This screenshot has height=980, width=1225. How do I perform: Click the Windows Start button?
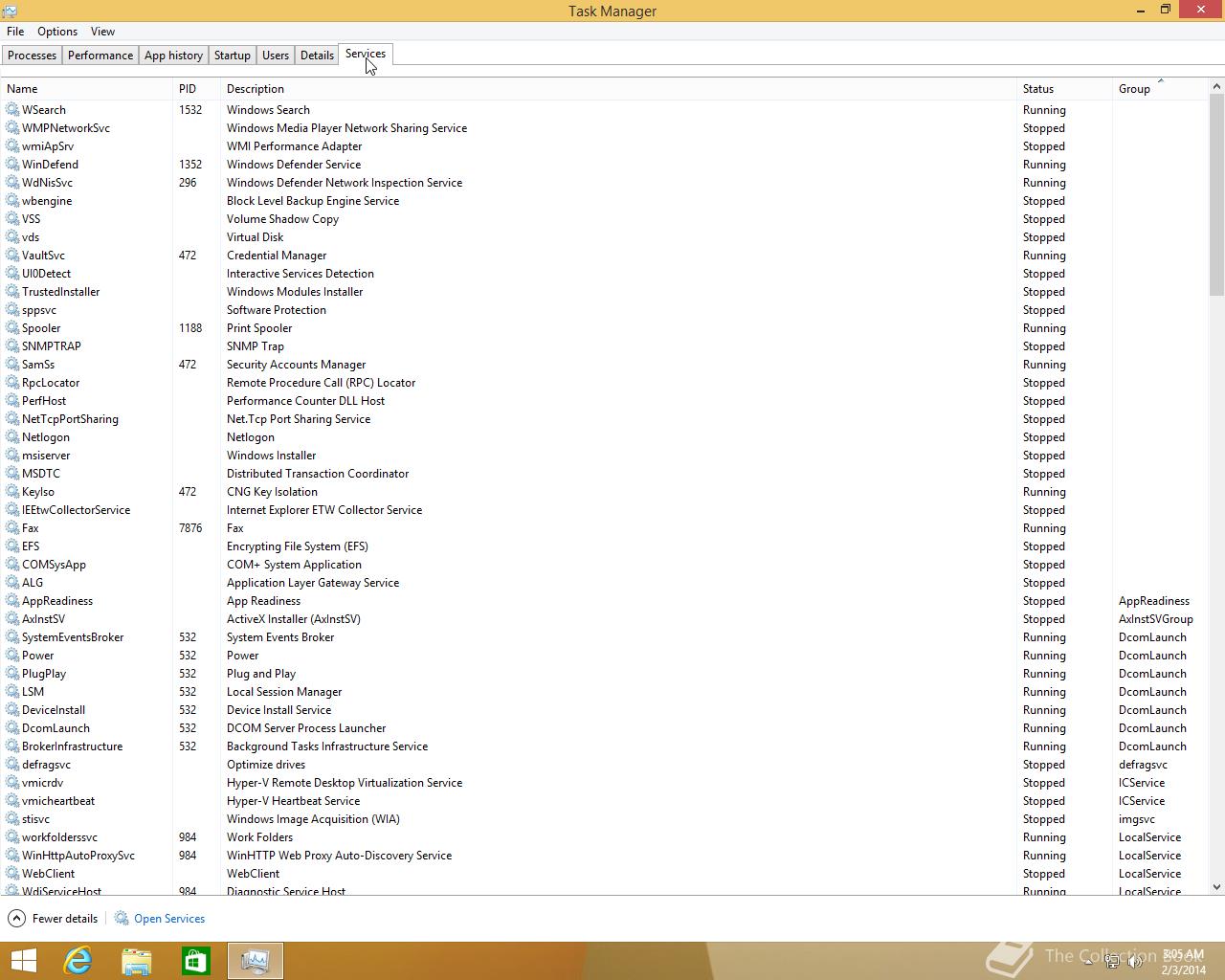tap(23, 961)
